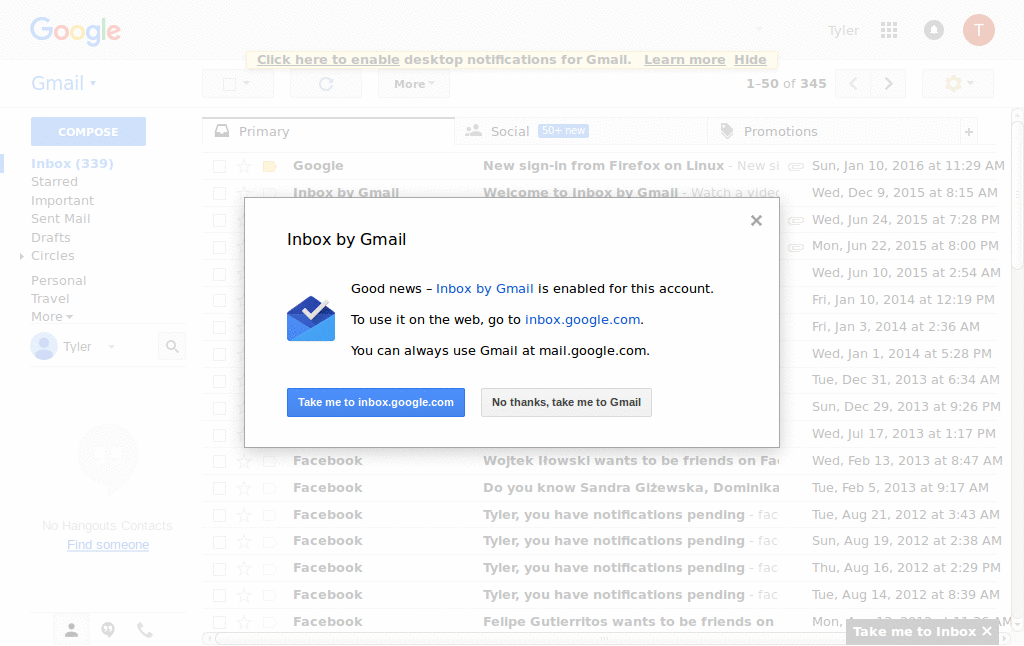Open Hangouts conversations icon
The image size is (1024, 646).
pos(108,630)
